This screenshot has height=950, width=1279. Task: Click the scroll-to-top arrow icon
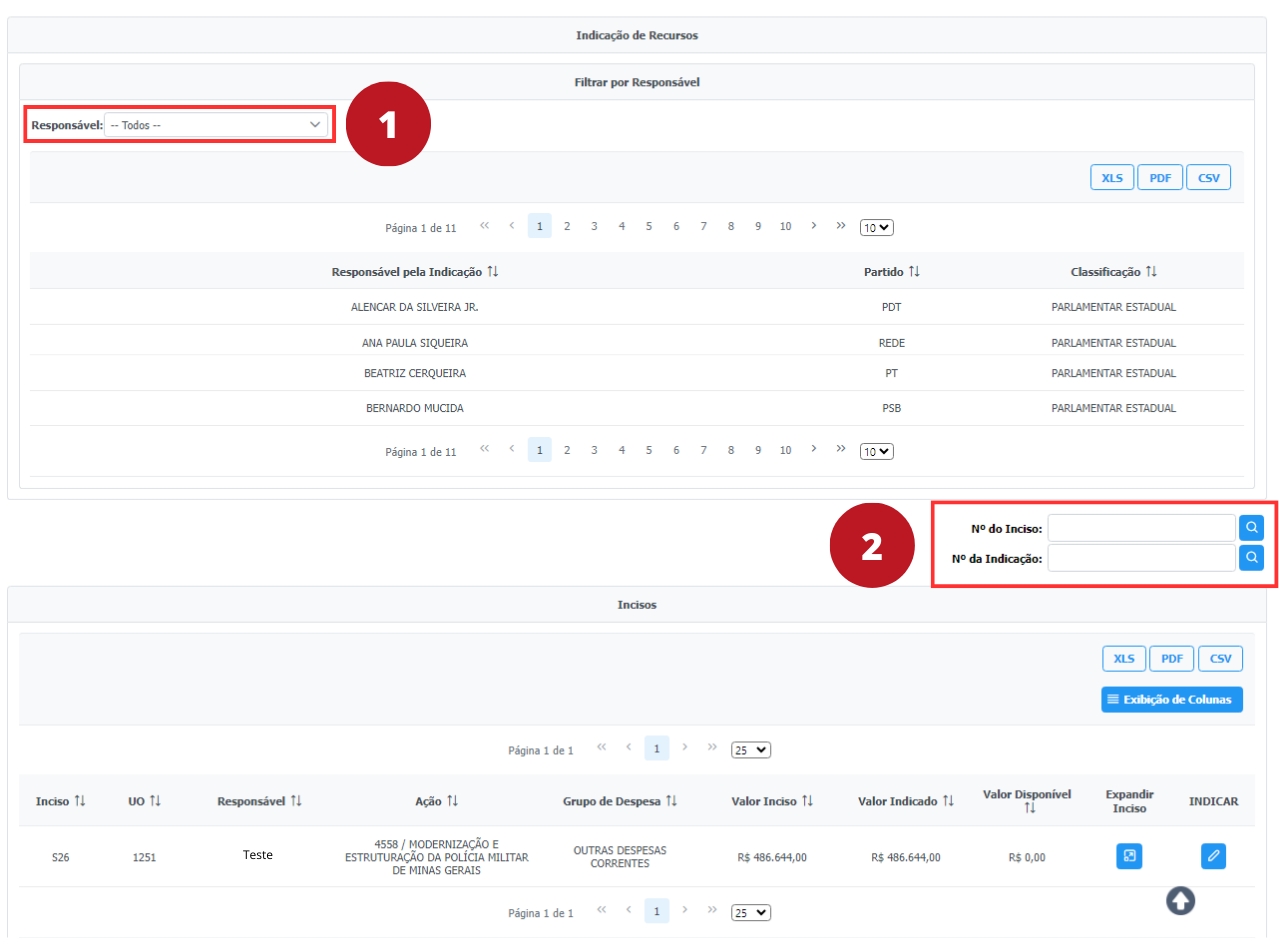coord(1180,900)
